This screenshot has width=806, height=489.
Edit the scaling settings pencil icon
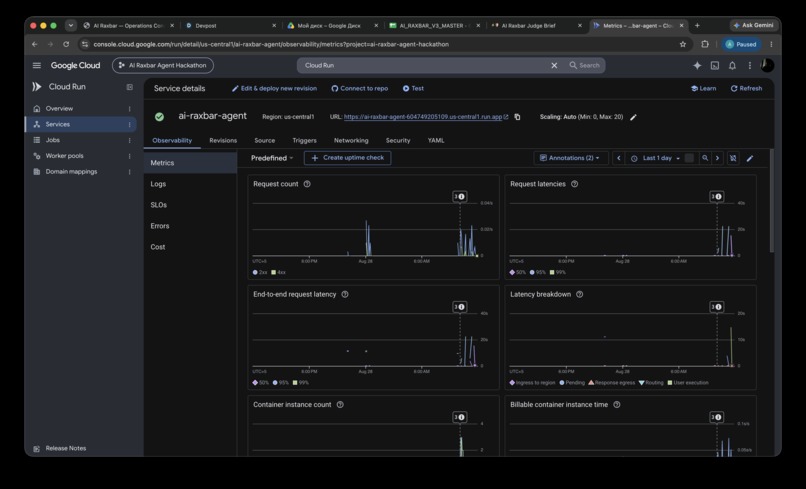click(x=633, y=117)
